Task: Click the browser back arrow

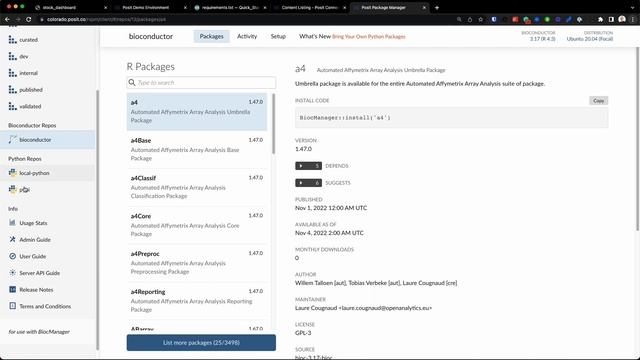Action: coord(7,19)
